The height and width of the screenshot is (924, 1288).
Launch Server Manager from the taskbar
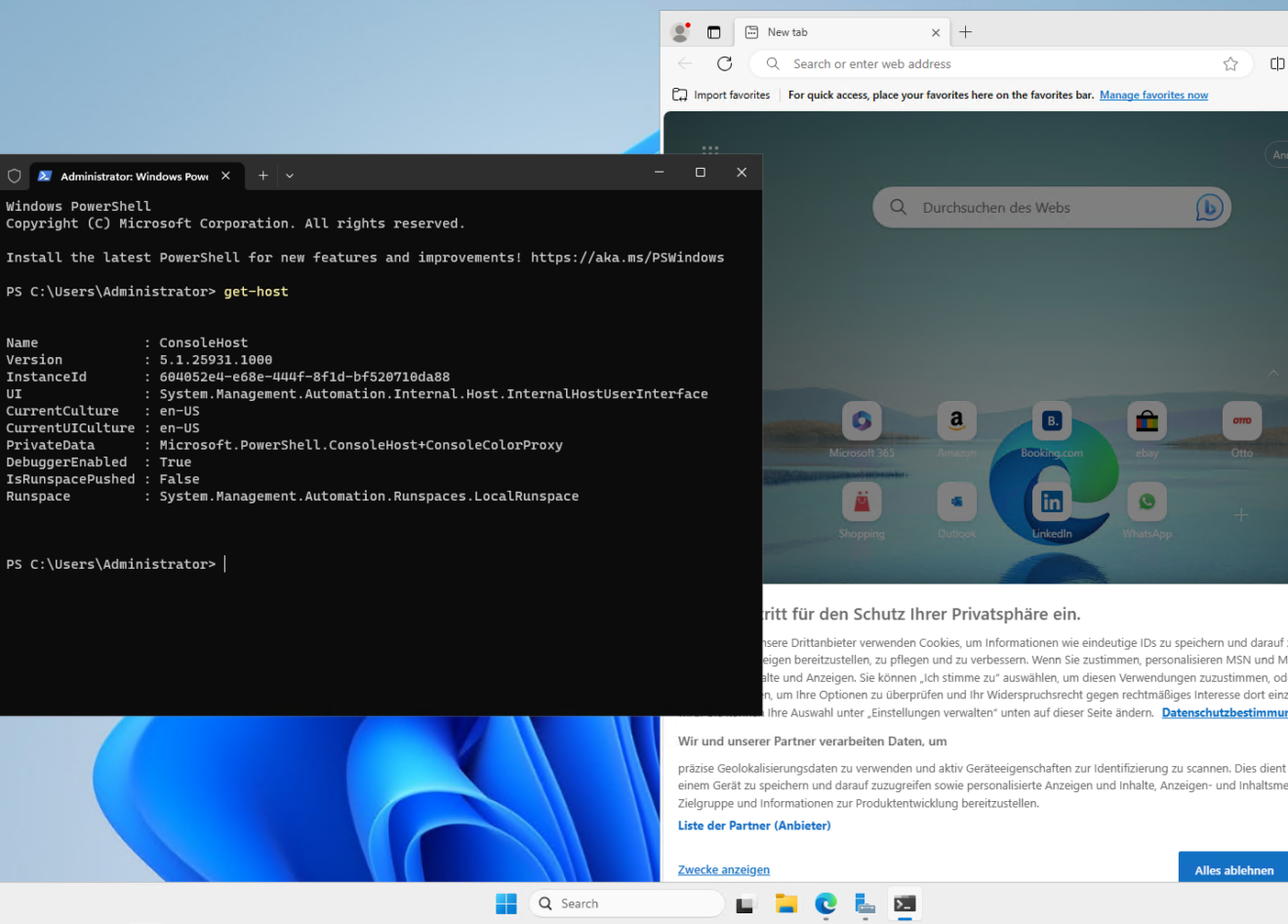coord(865,903)
